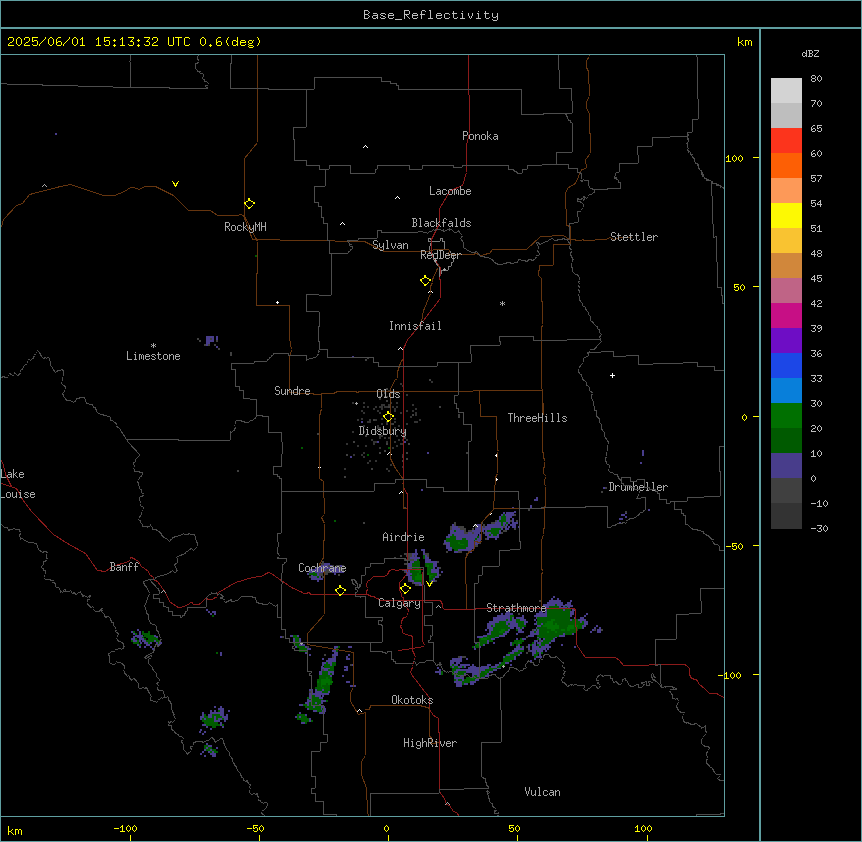Image resolution: width=862 pixels, height=842 pixels.
Task: Click the magenta 42-39 dBZ legend swatch
Action: click(786, 315)
